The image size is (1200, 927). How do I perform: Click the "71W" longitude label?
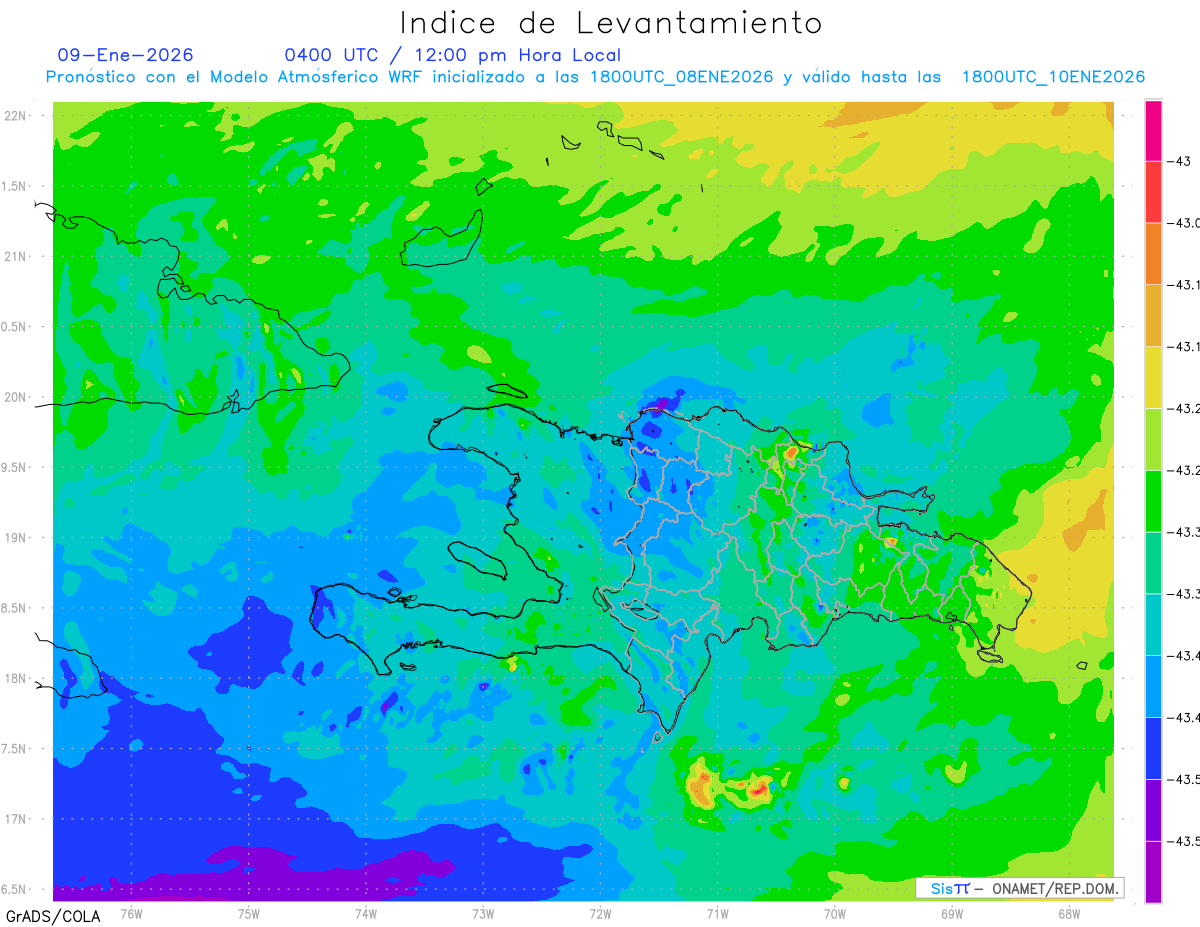coord(717,913)
